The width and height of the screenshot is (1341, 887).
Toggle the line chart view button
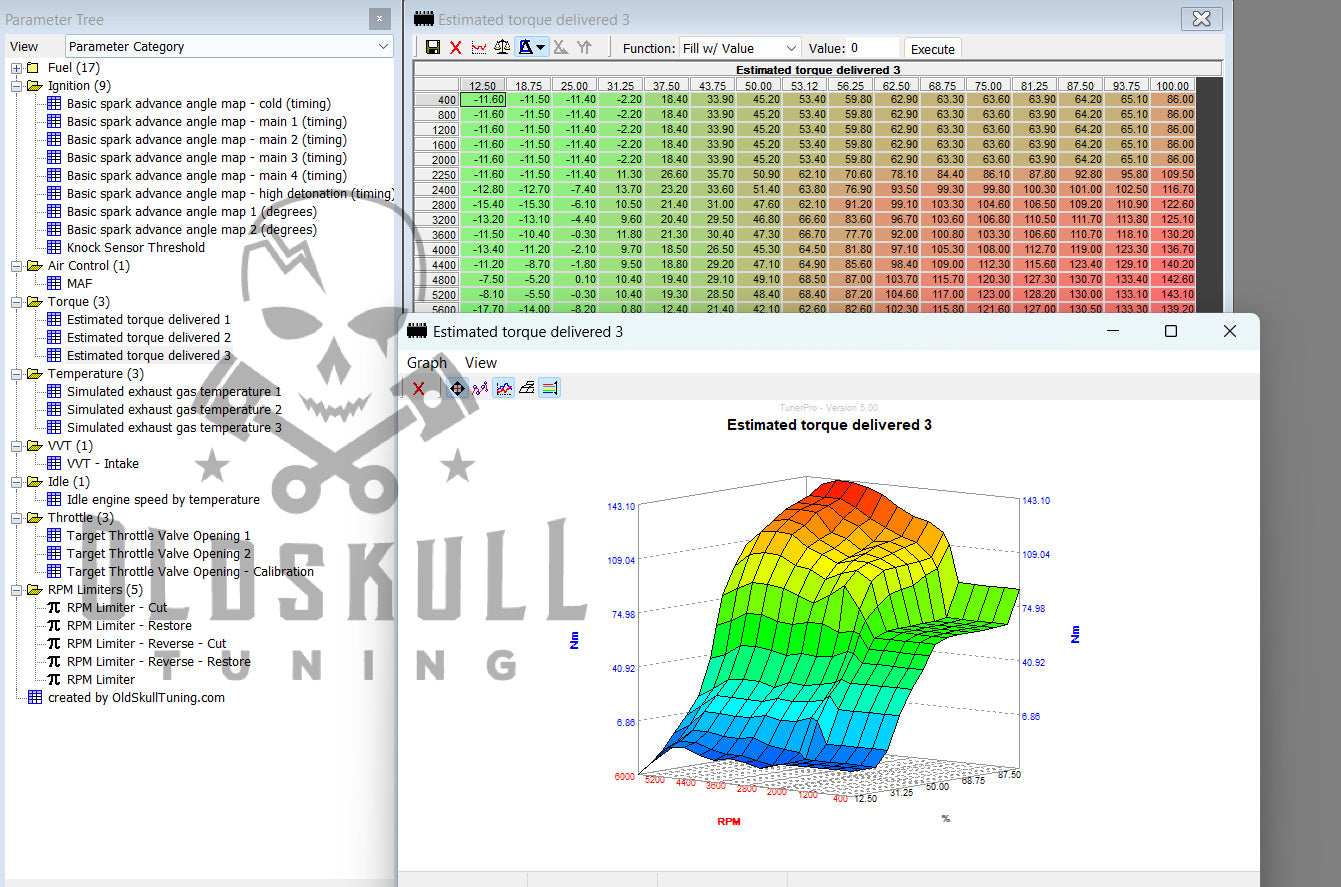click(504, 388)
